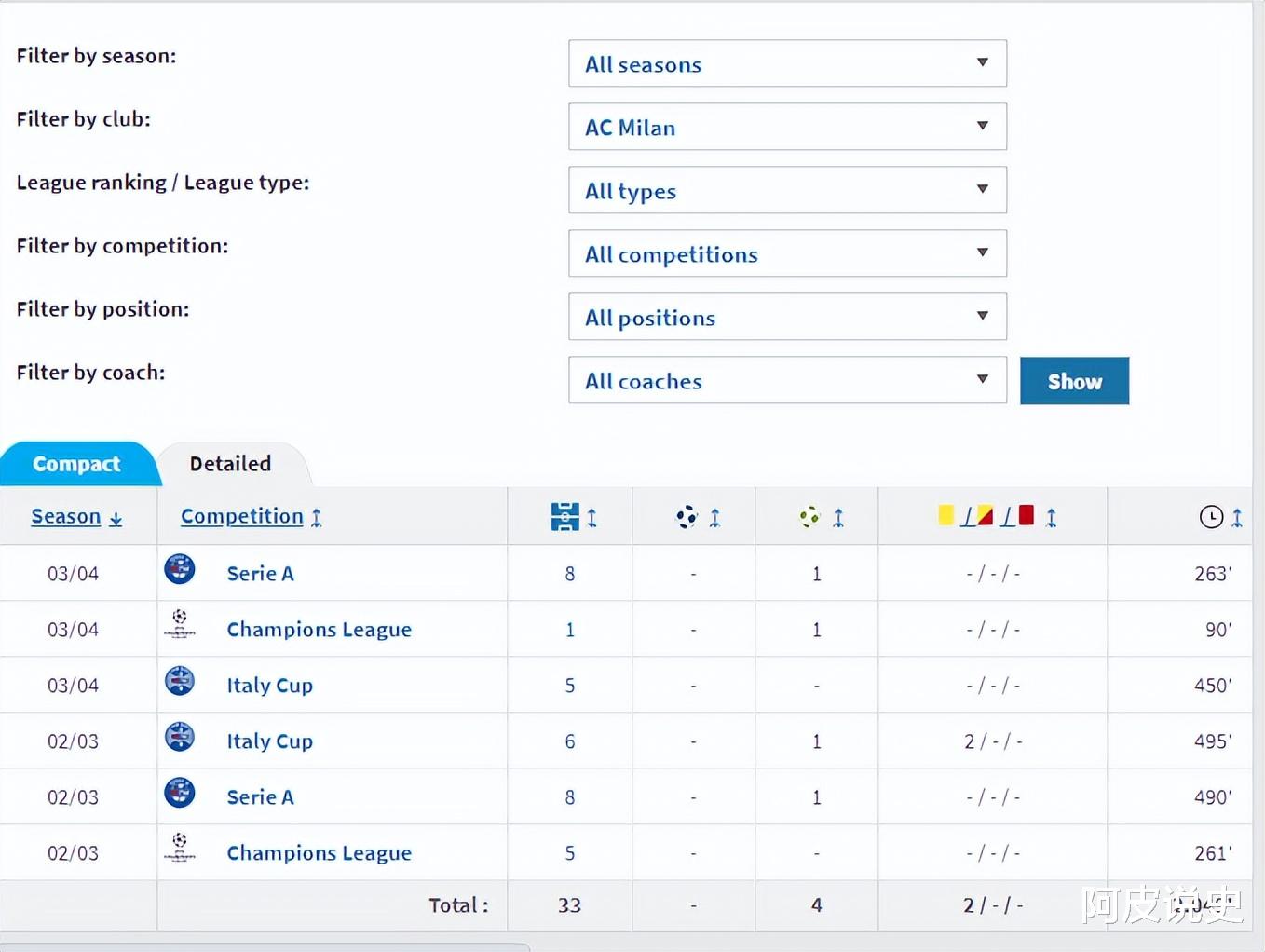Switch to the Detailed tab

coord(230,464)
